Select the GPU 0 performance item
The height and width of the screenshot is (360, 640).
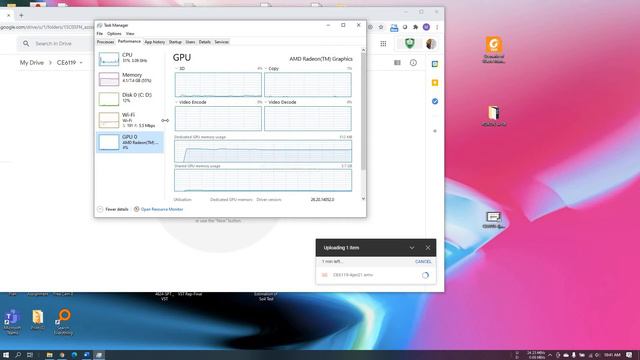pos(130,142)
